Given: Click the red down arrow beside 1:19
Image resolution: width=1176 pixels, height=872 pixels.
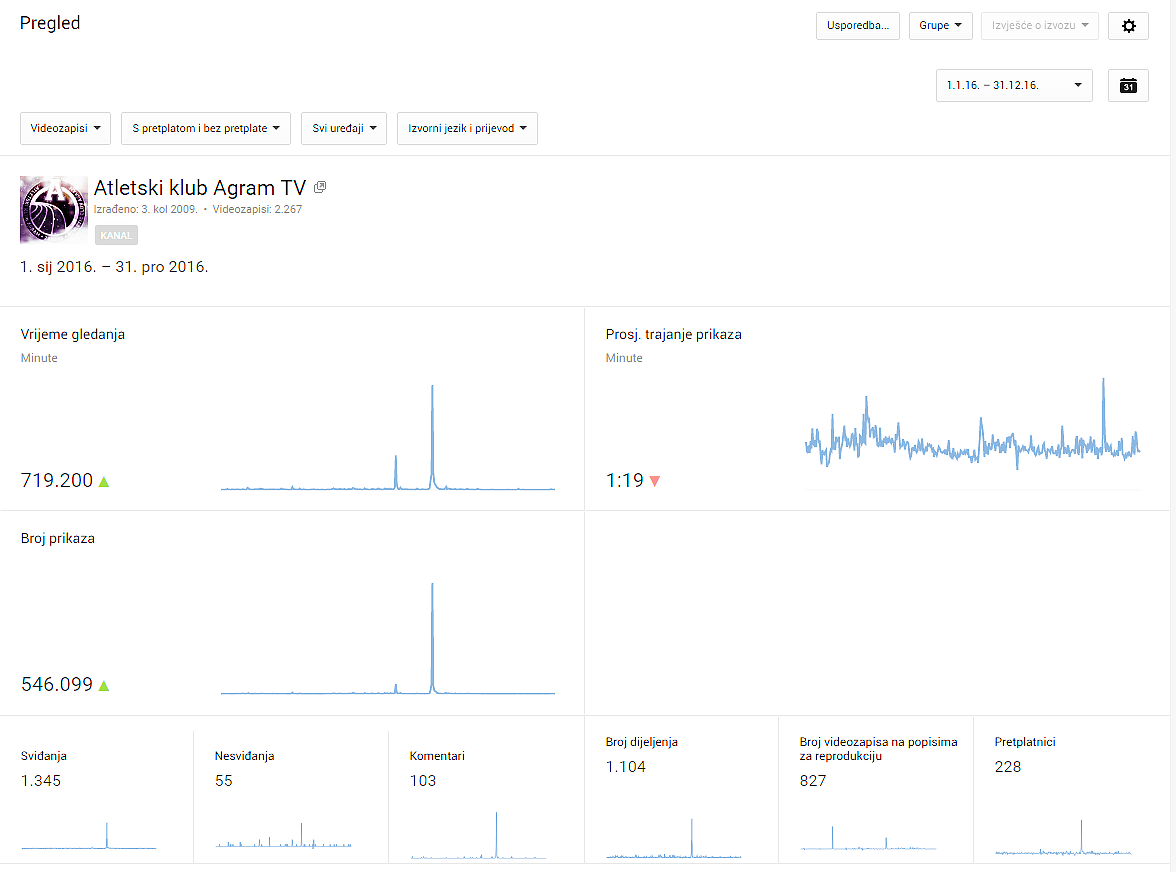Looking at the screenshot, I should (x=655, y=481).
